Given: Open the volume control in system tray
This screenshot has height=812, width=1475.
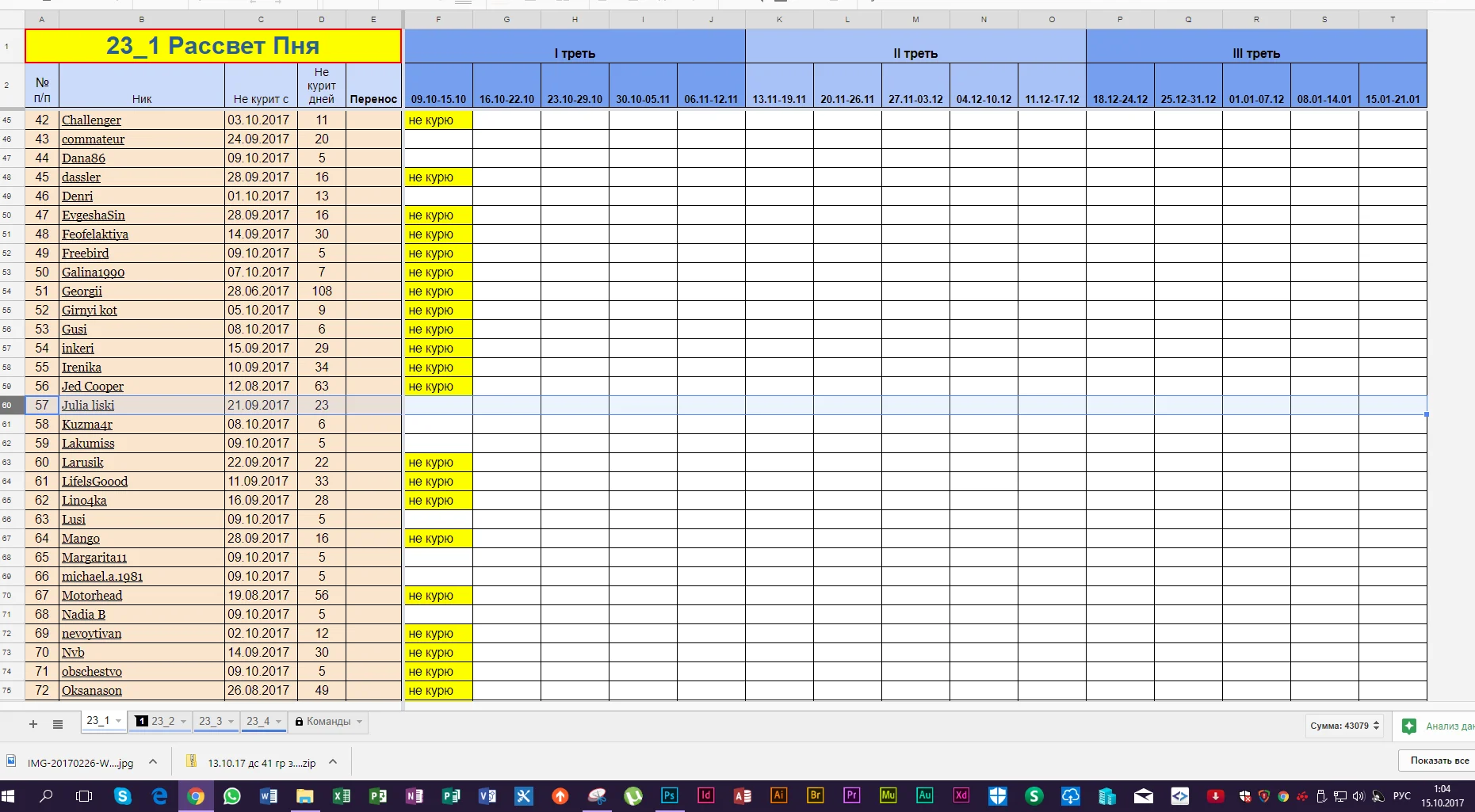Looking at the screenshot, I should pyautogui.click(x=1358, y=796).
